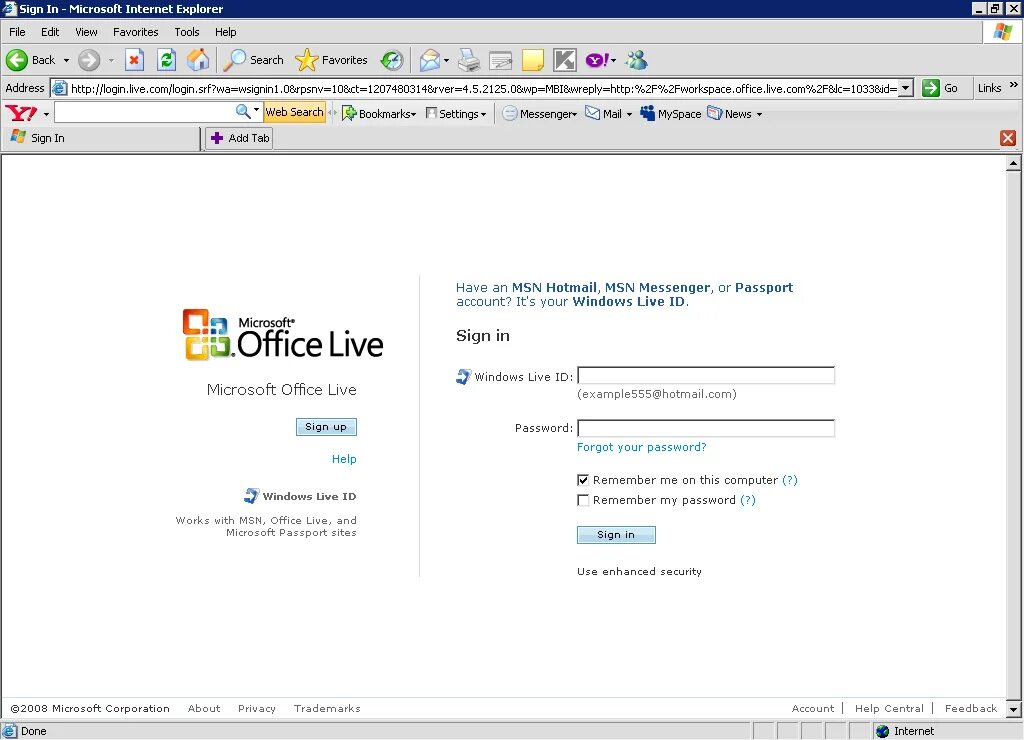1024x740 pixels.
Task: Open Yahoo News toolbar button
Action: tap(729, 114)
